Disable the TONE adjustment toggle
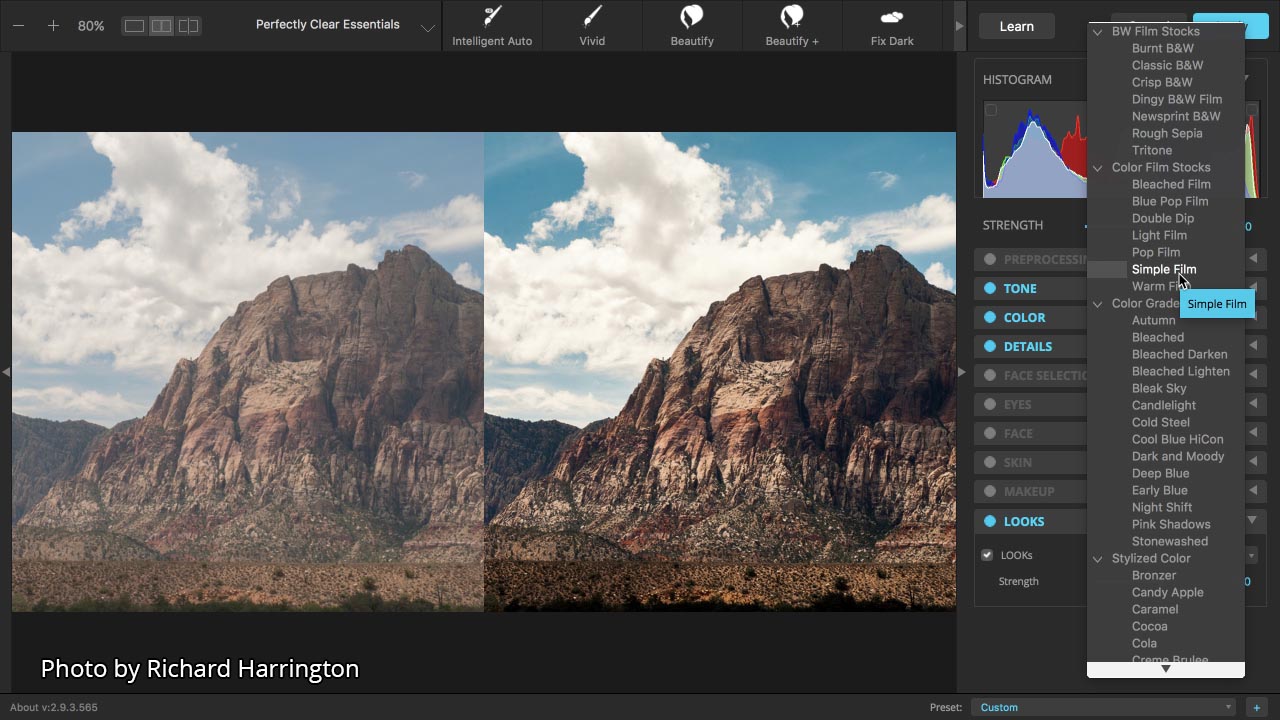 (x=990, y=288)
